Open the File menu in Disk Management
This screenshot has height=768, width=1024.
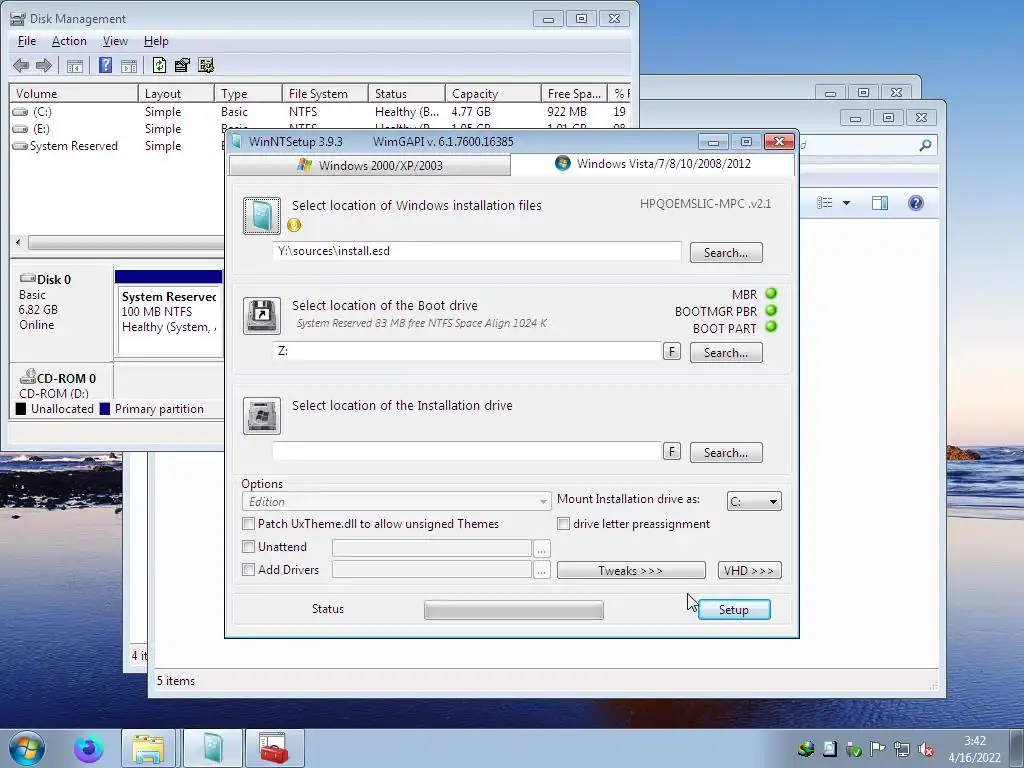[x=27, y=40]
